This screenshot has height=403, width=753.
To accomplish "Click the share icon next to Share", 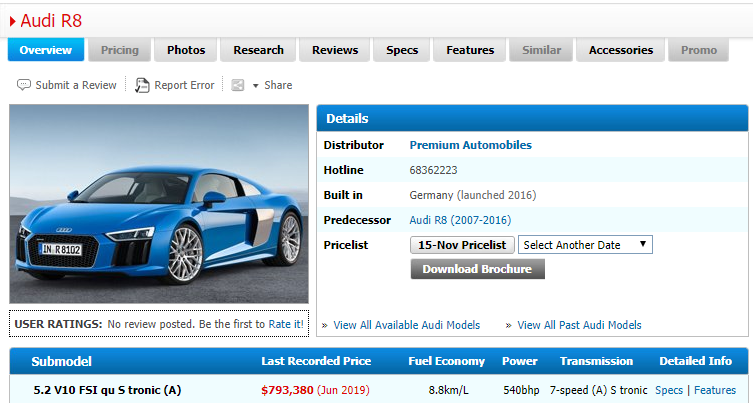I will tap(238, 85).
